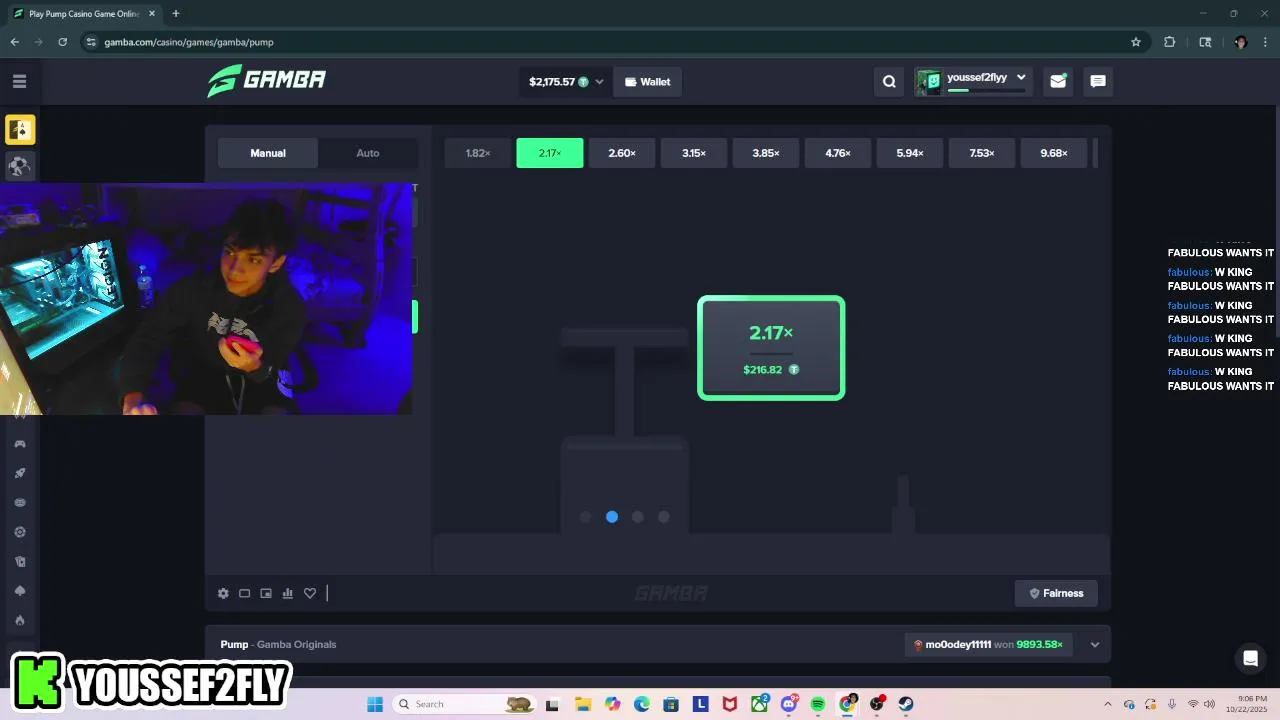Screen dimensions: 1280x720
Task: Switch to the Manual betting tab
Action: pos(268,153)
